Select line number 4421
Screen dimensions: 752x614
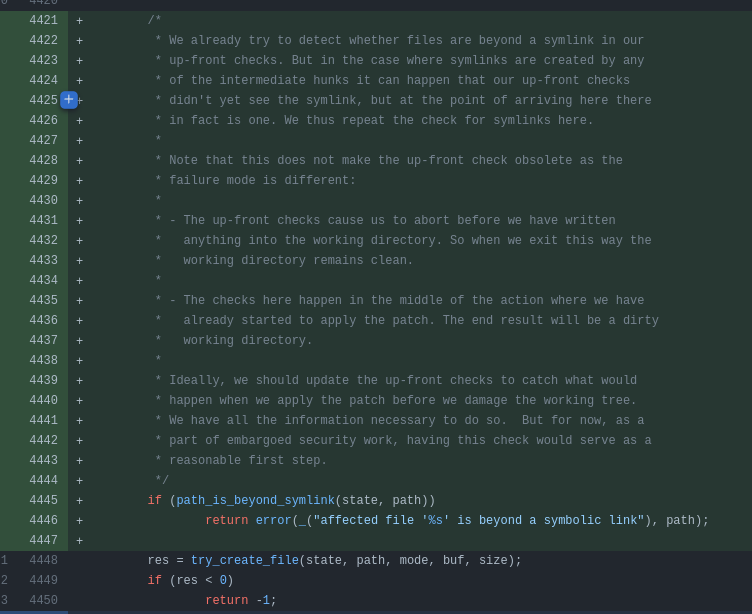click(43, 21)
